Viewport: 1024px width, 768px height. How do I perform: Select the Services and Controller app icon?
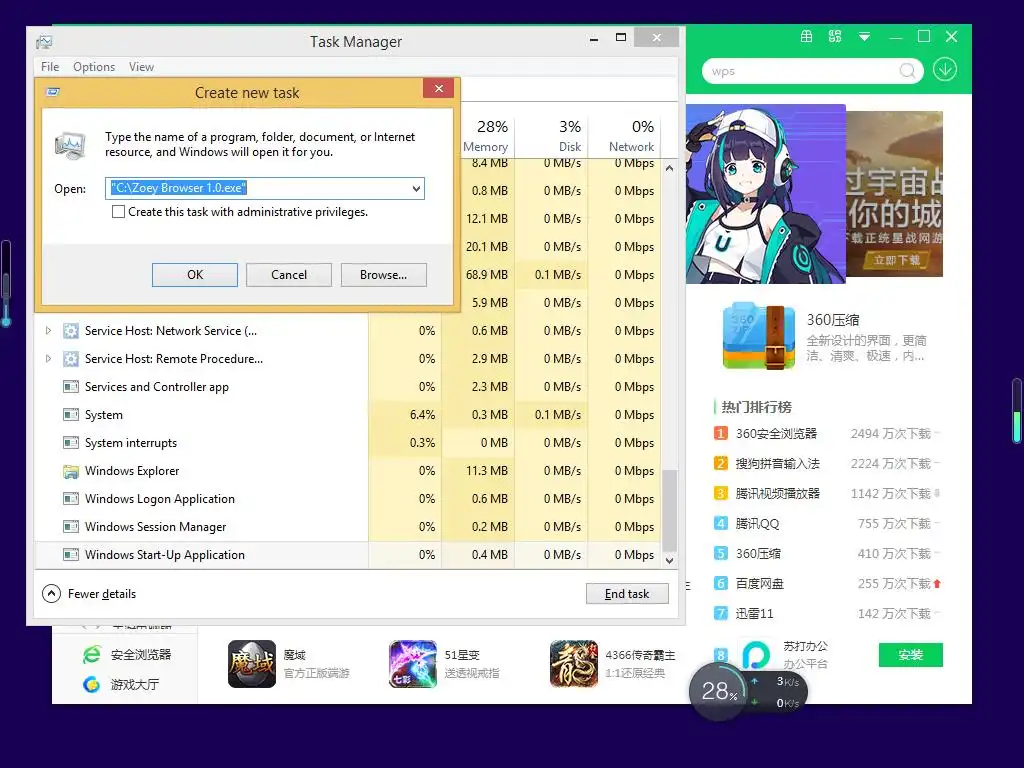coord(71,387)
